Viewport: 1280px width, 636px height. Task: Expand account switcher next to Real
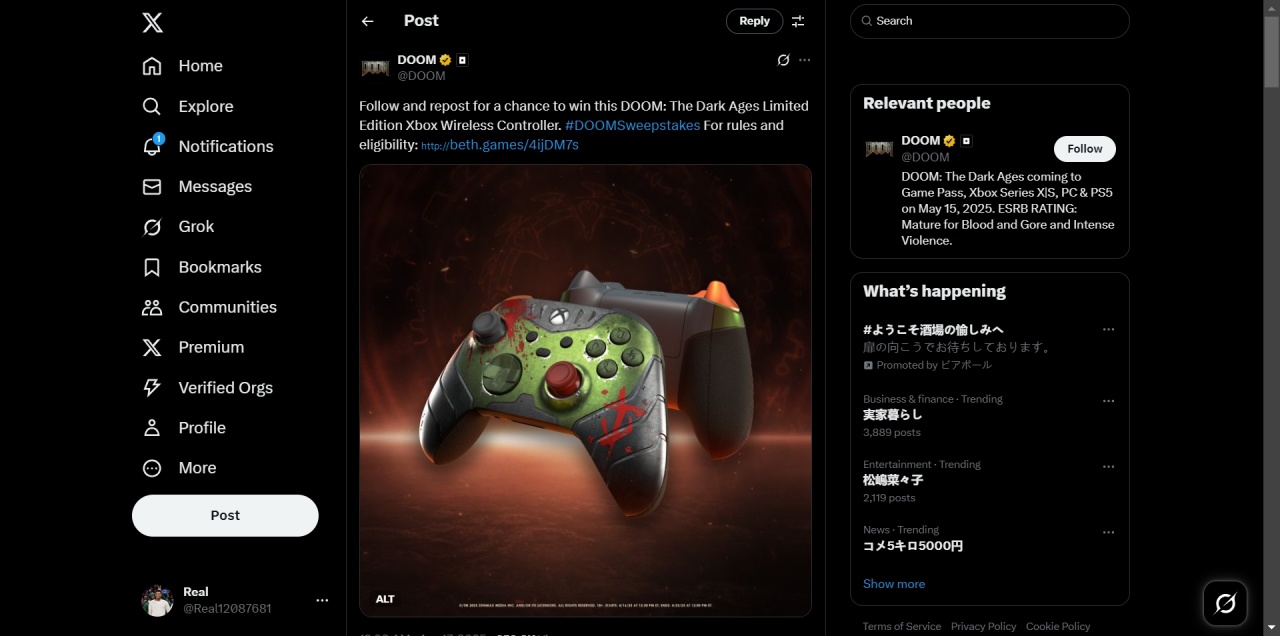coord(322,600)
